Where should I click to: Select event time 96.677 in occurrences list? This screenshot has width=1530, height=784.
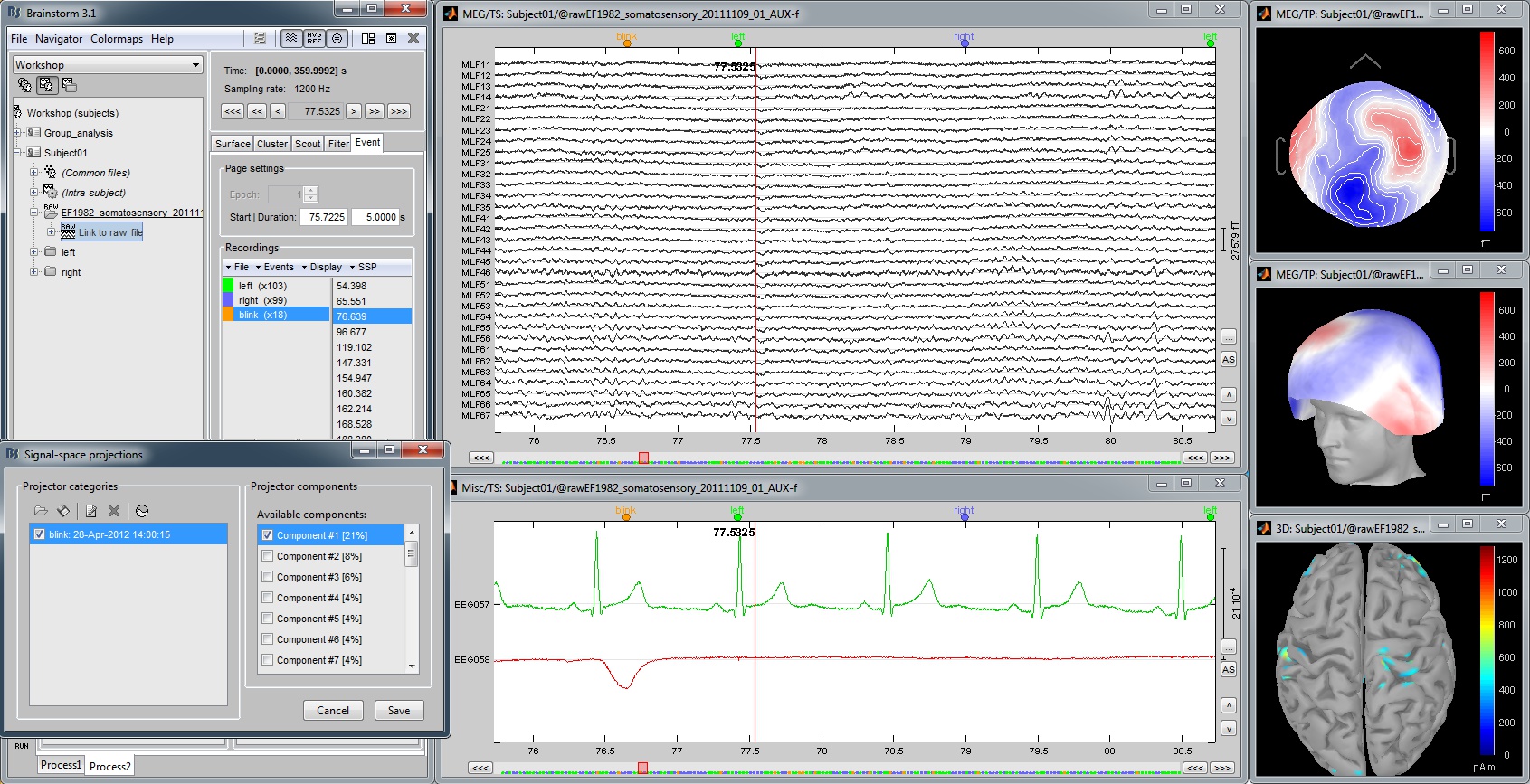pyautogui.click(x=351, y=332)
